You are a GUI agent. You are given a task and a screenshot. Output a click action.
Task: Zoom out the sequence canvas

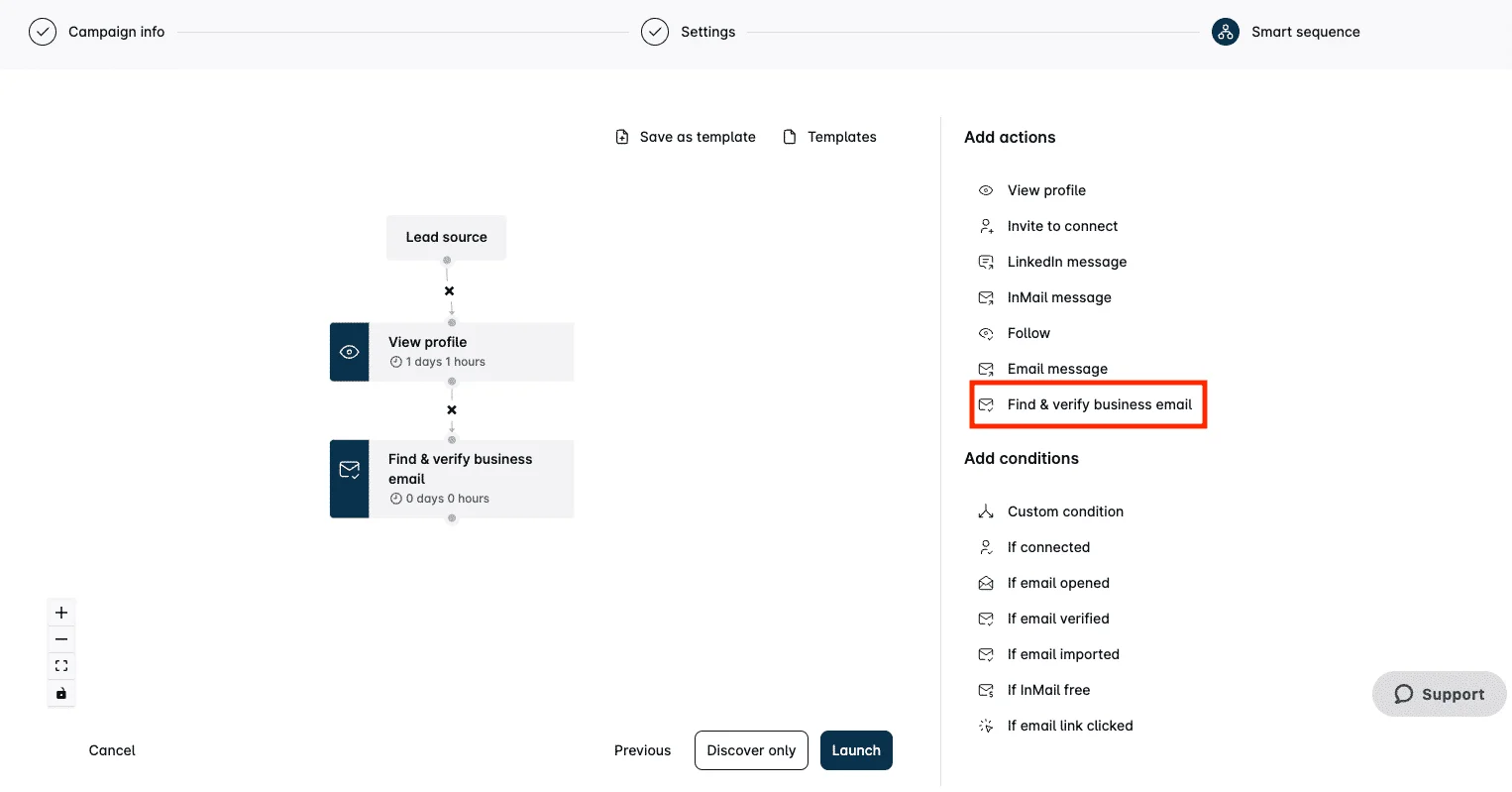coord(61,639)
